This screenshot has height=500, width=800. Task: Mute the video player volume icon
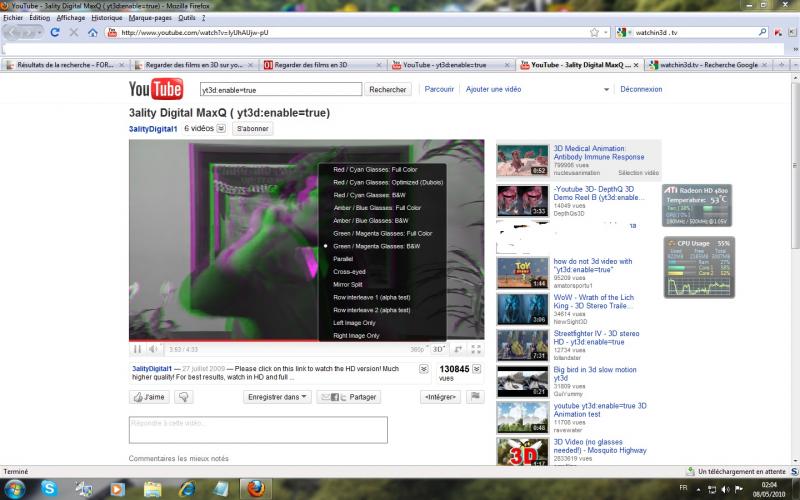(153, 349)
